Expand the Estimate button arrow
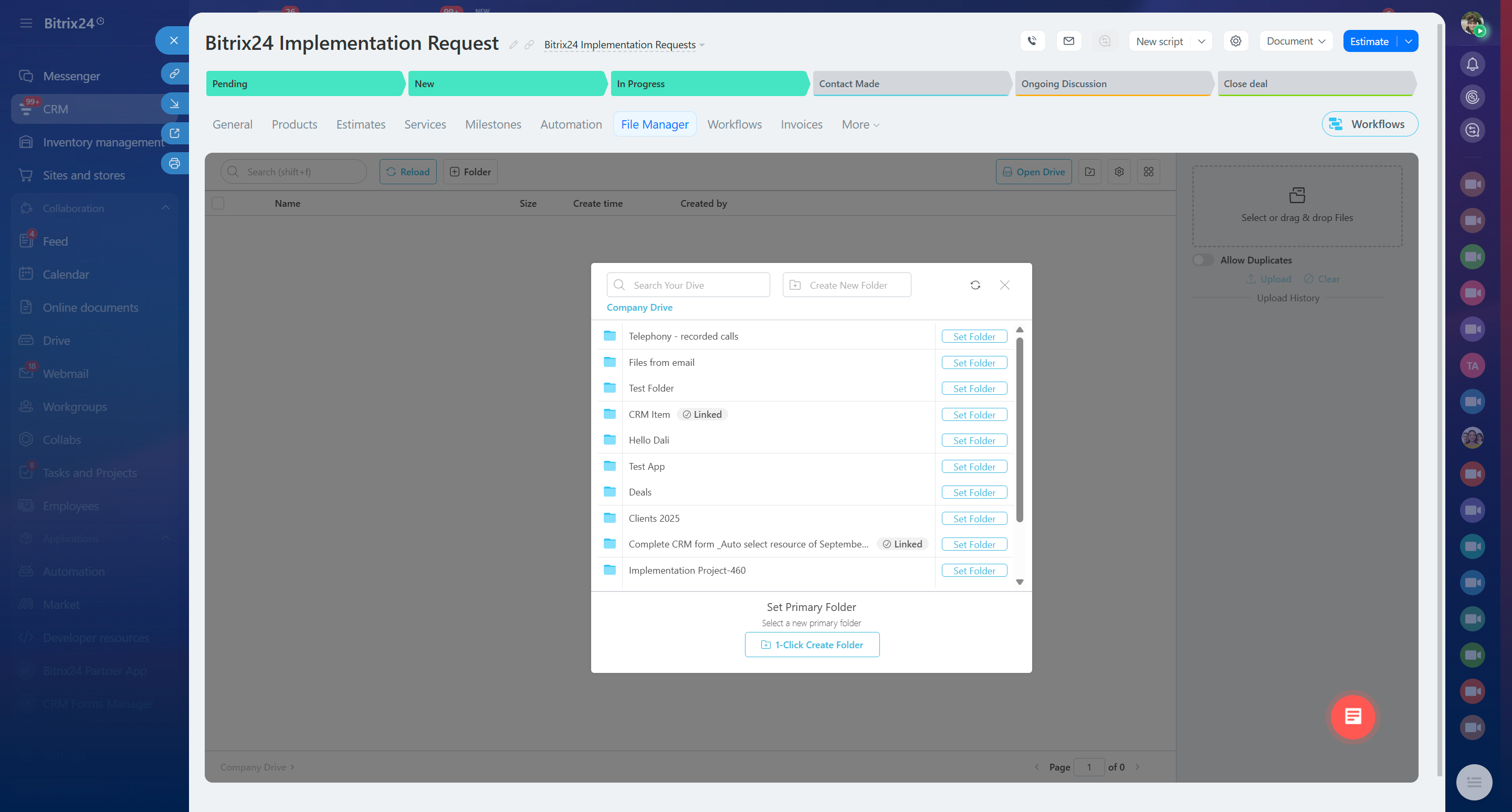Viewport: 1512px width, 812px height. 1408,41
